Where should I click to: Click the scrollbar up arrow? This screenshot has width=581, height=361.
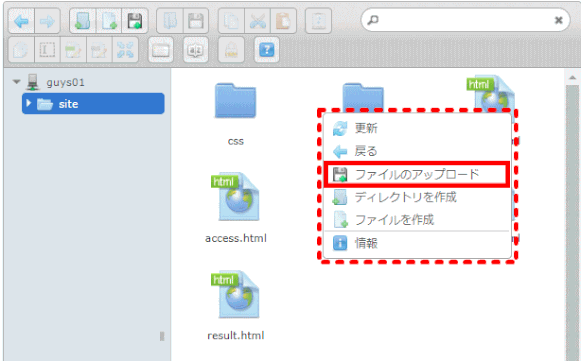[572, 77]
